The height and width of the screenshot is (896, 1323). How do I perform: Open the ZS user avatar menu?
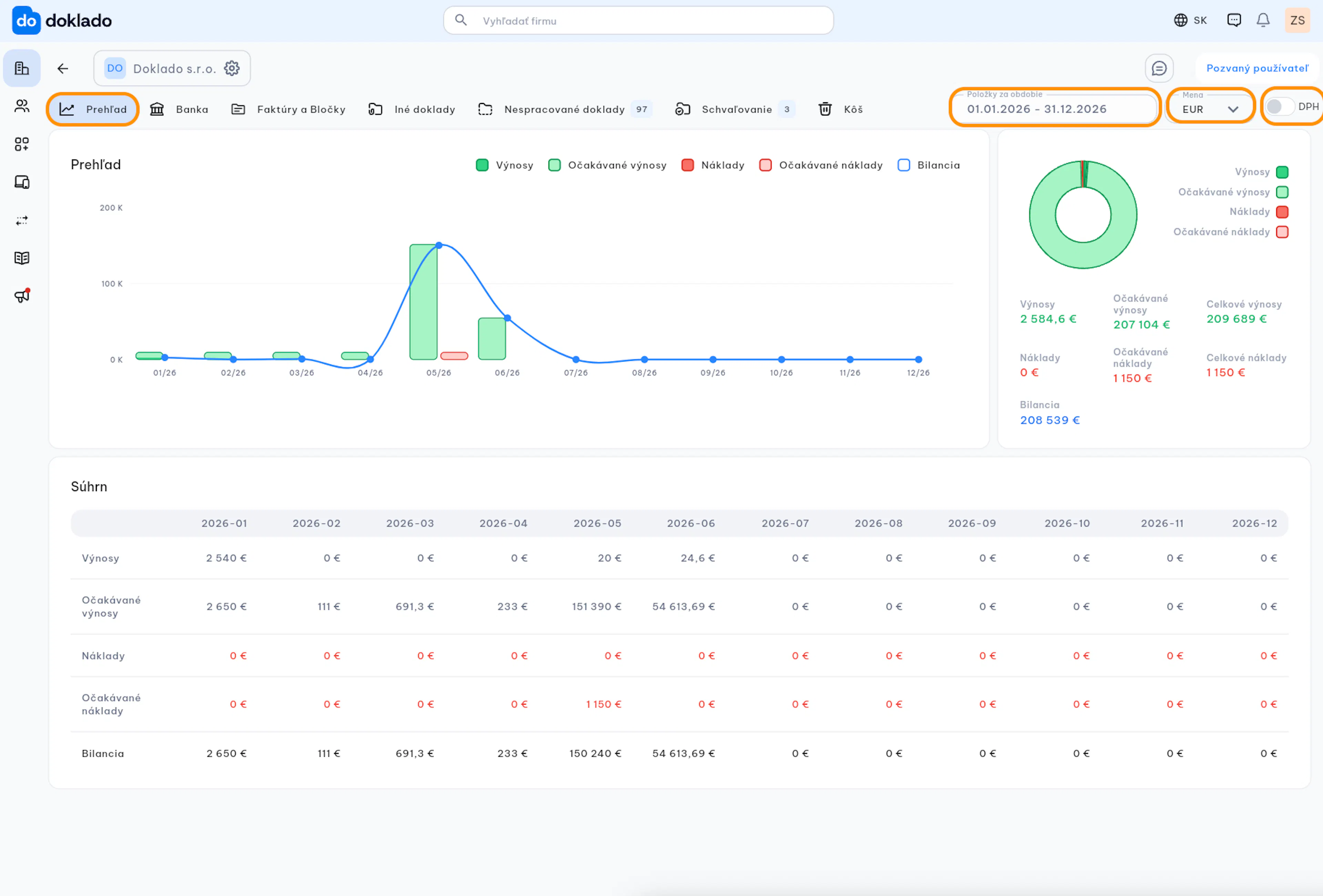pos(1298,20)
